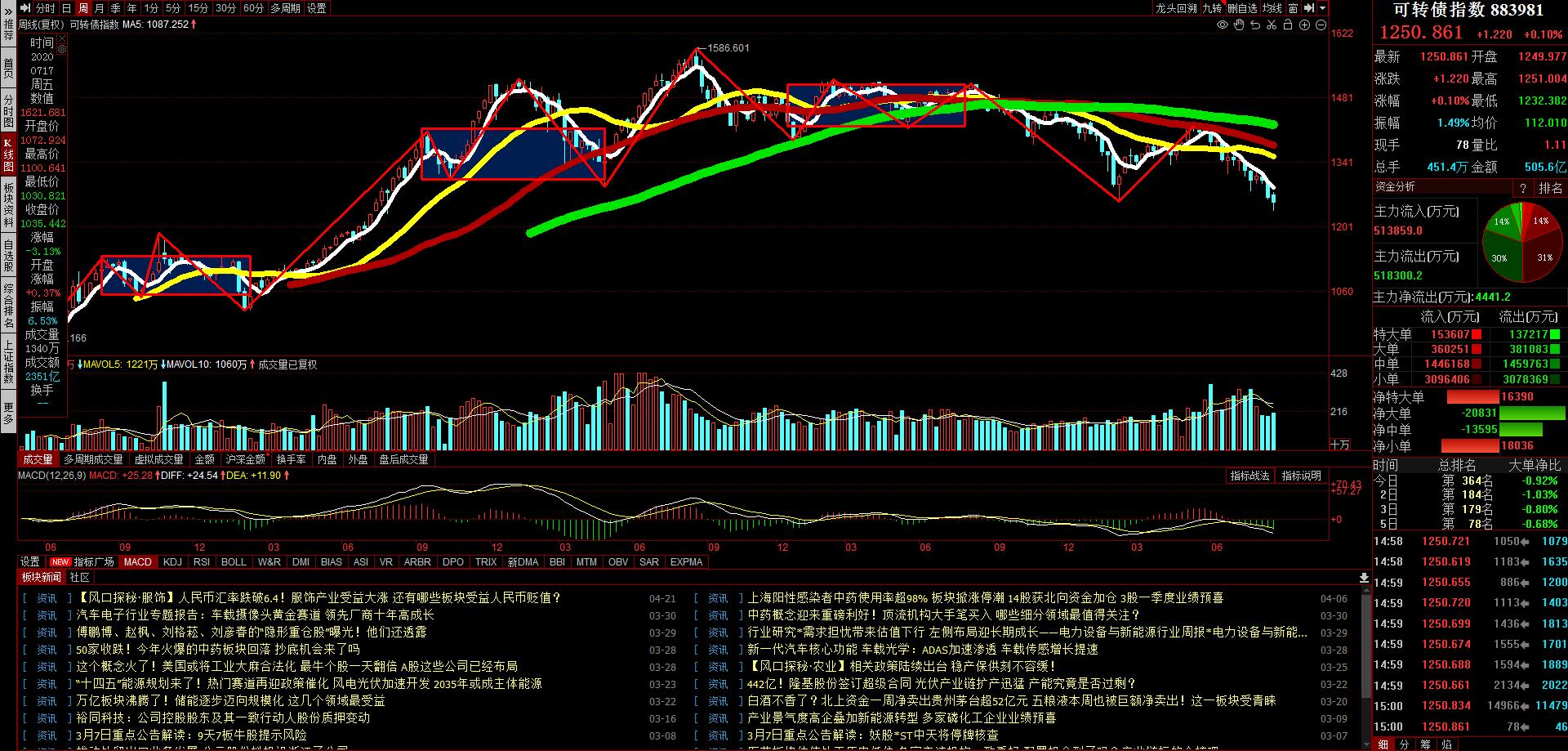Click 删自选 to remove from watchlist
This screenshot has width=1568, height=751.
[1242, 8]
